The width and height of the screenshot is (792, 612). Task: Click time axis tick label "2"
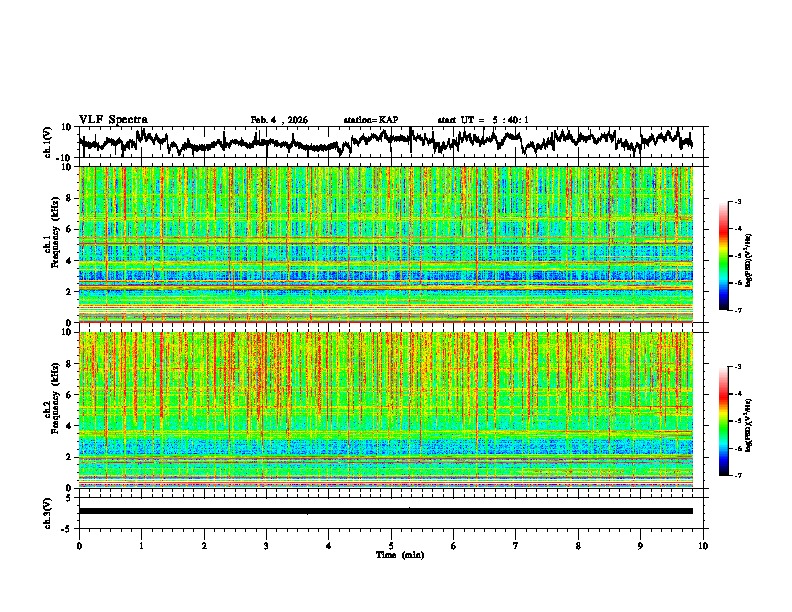[x=204, y=546]
